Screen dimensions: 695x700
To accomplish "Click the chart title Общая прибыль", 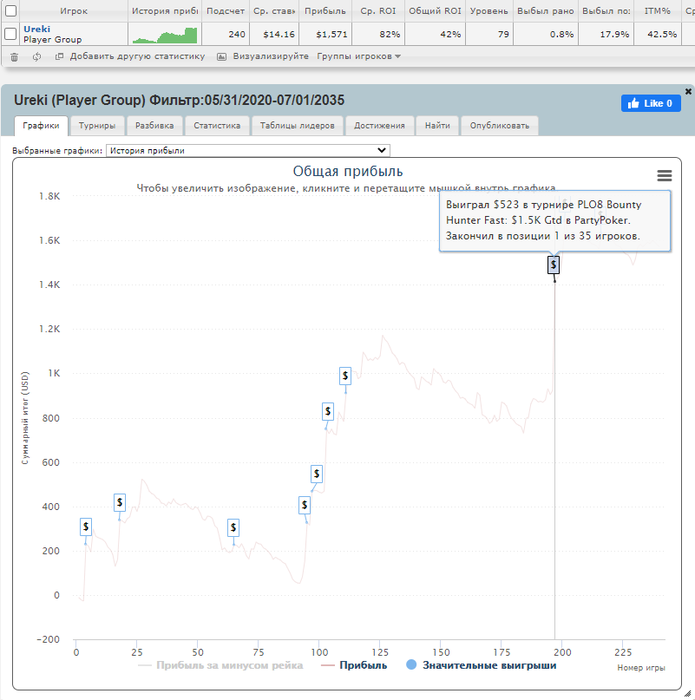I will tap(348, 171).
